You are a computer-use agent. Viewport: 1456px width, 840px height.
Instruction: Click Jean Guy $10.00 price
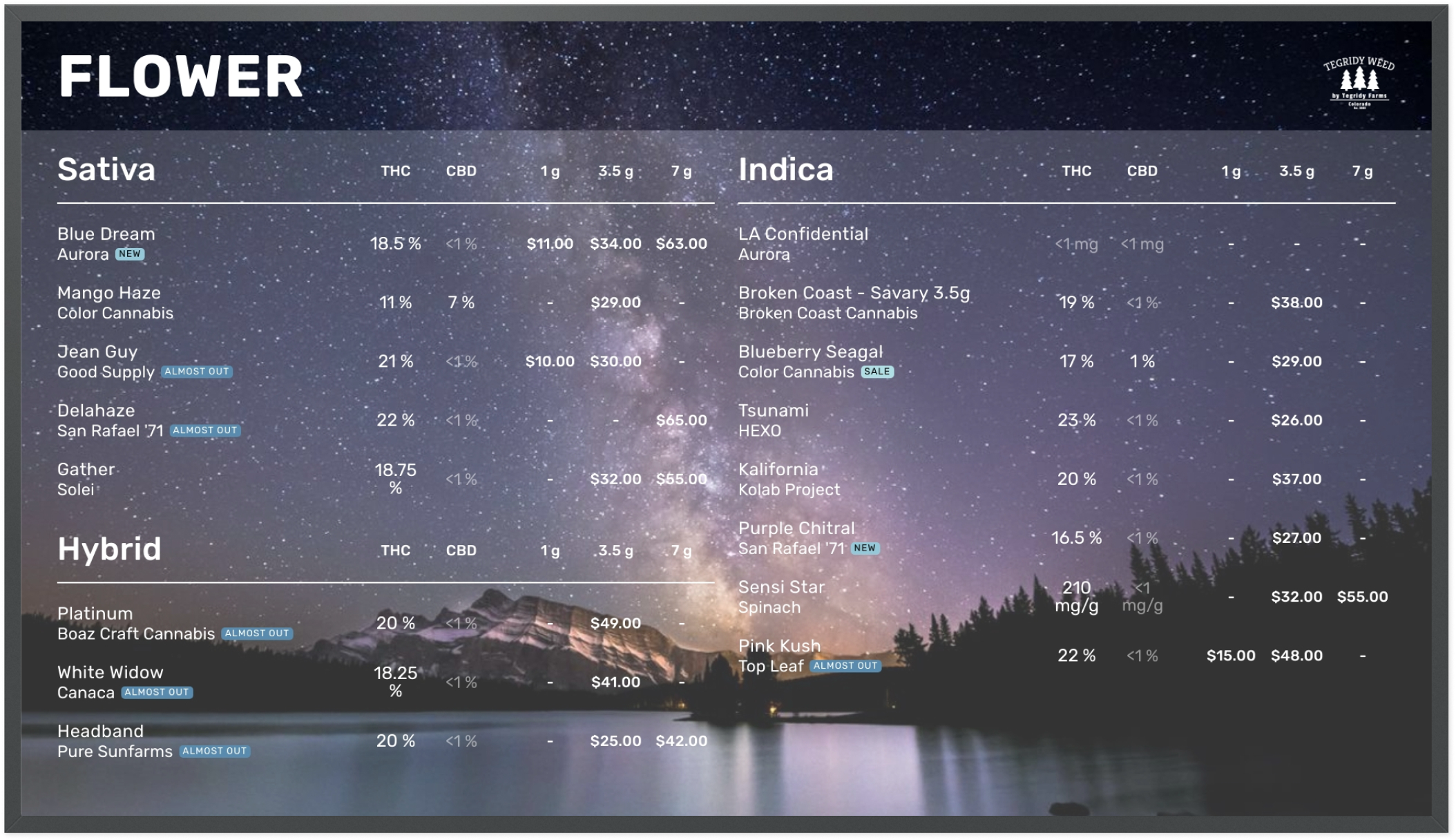pos(550,361)
